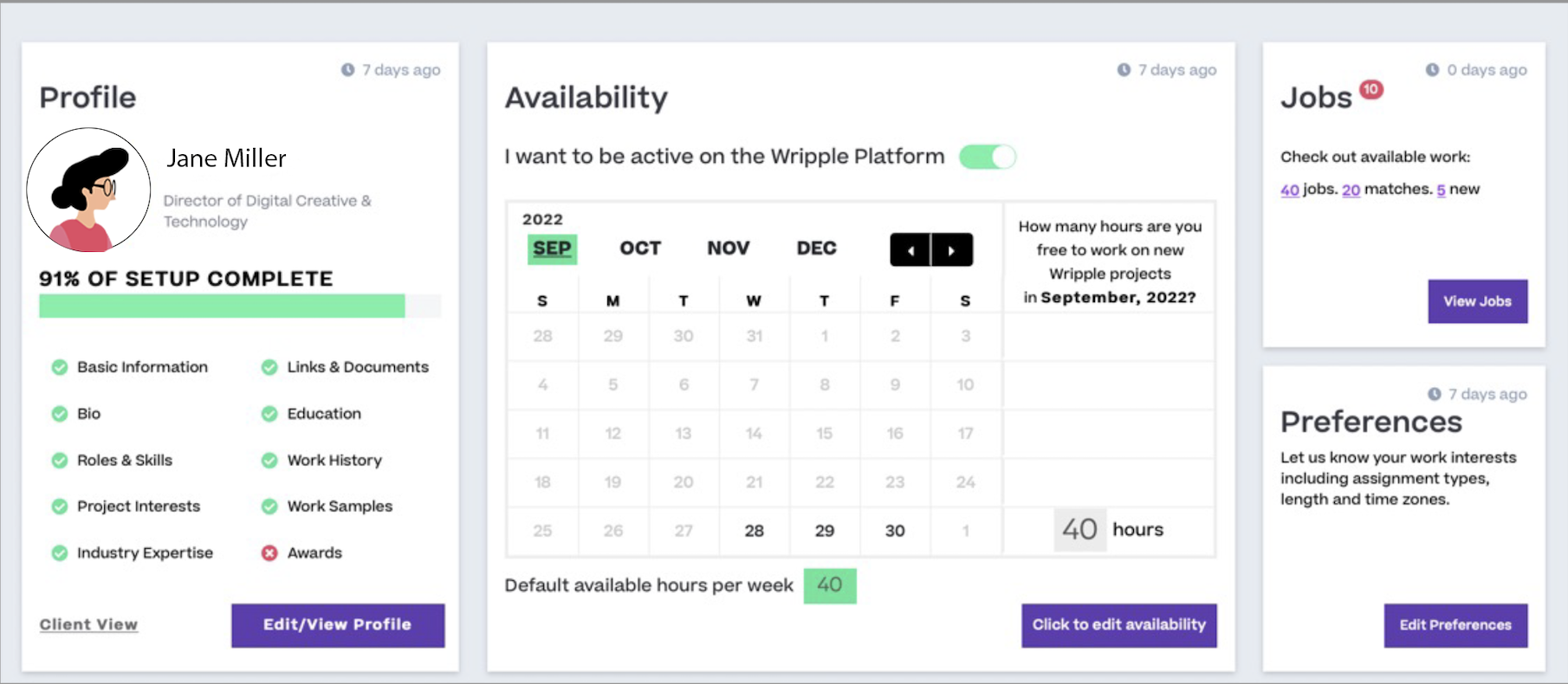The width and height of the screenshot is (1568, 684).
Task: Click the red notification badge on Jobs
Action: [1370, 89]
